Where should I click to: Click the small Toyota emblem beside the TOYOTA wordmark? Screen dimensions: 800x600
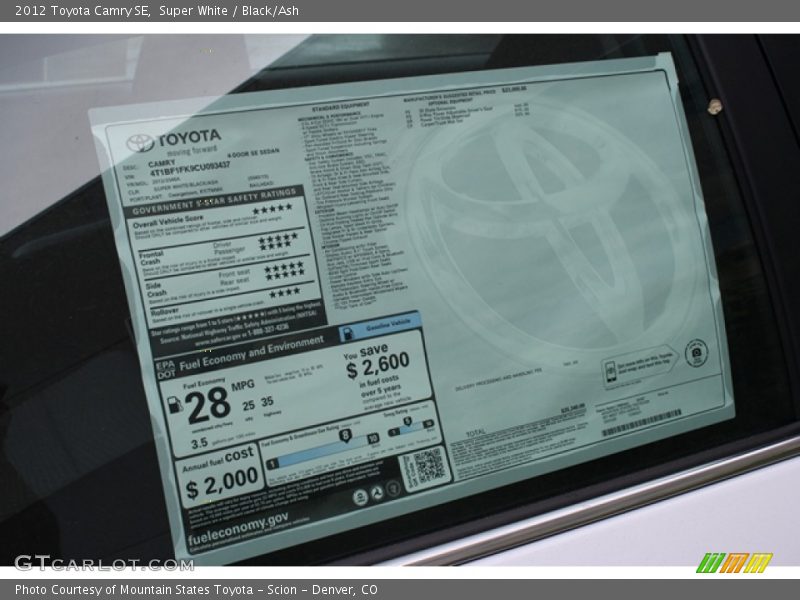[x=140, y=143]
